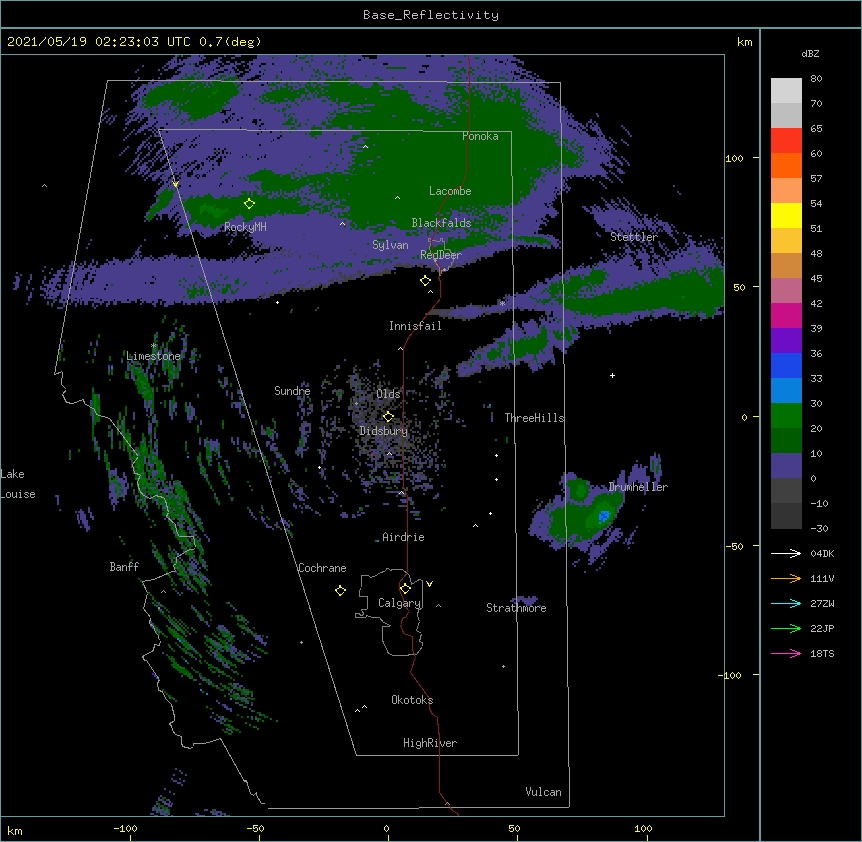The image size is (862, 842).
Task: Click the white plus marker east of ThreeHills
Action: tap(612, 375)
